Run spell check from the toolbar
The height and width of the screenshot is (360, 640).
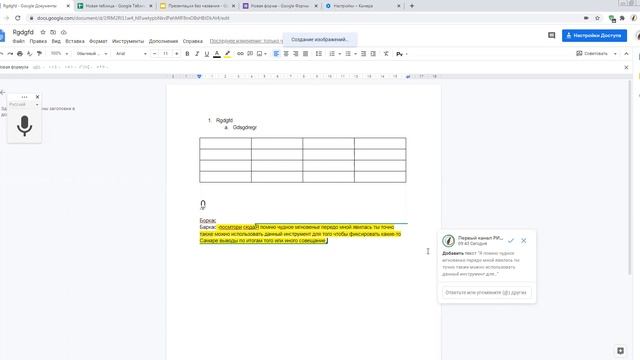coord(29,54)
